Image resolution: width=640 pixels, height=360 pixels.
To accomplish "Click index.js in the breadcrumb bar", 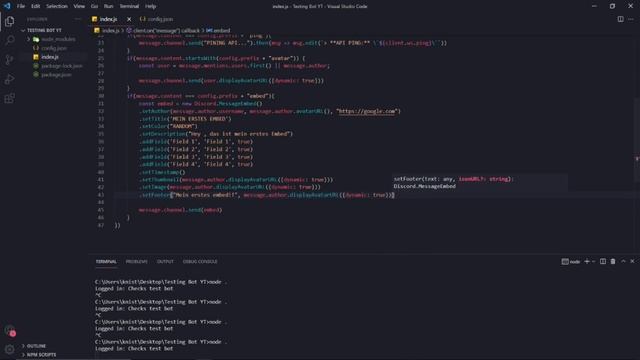I will [x=107, y=31].
